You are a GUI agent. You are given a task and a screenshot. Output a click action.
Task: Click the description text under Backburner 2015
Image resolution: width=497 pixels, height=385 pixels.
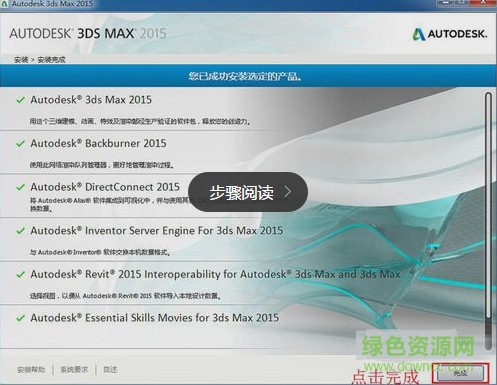click(x=102, y=165)
